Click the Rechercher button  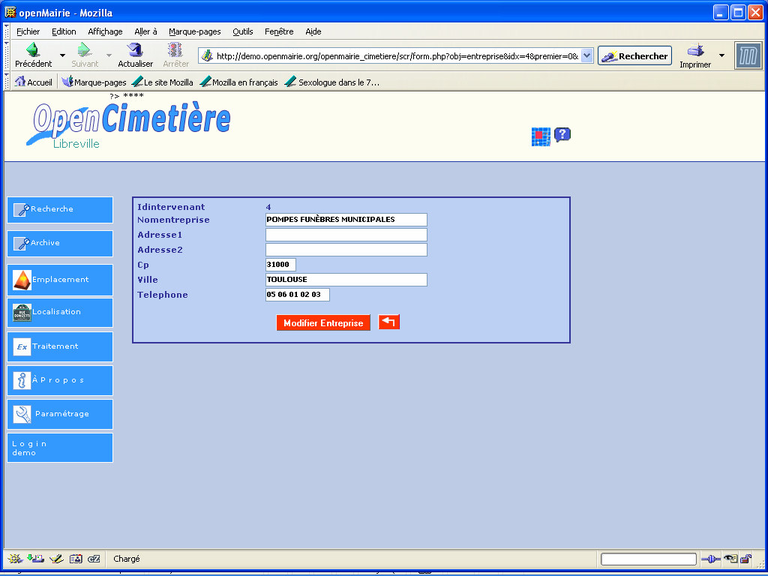[x=634, y=56]
